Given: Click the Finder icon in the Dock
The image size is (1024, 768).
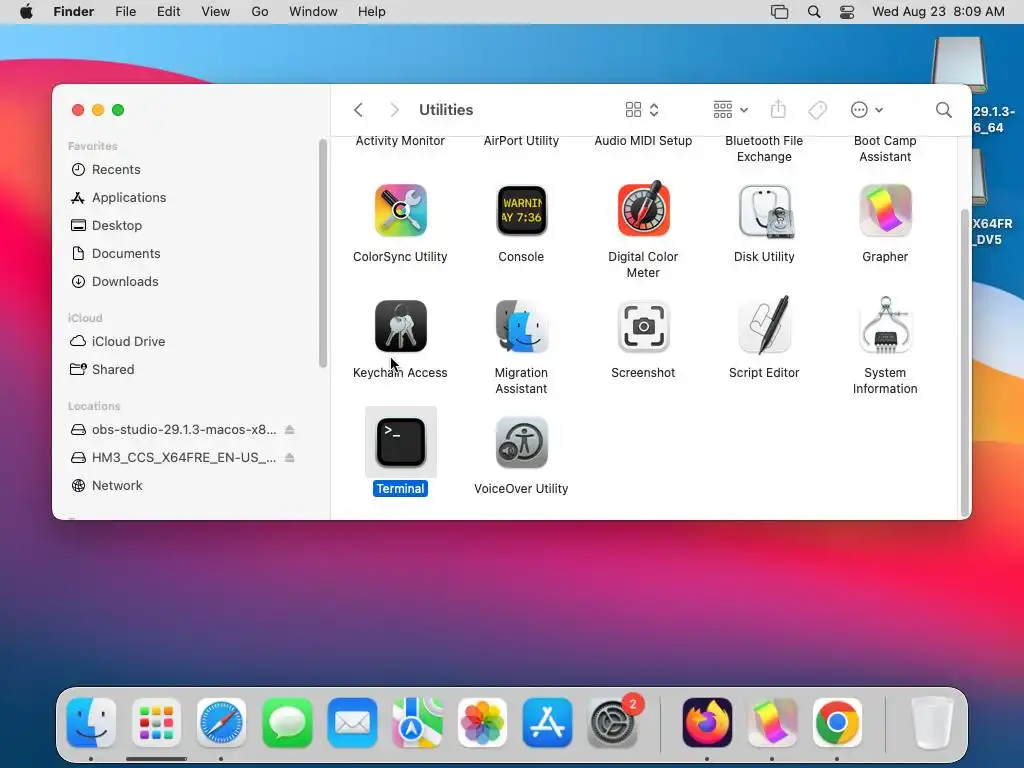Looking at the screenshot, I should (91, 723).
